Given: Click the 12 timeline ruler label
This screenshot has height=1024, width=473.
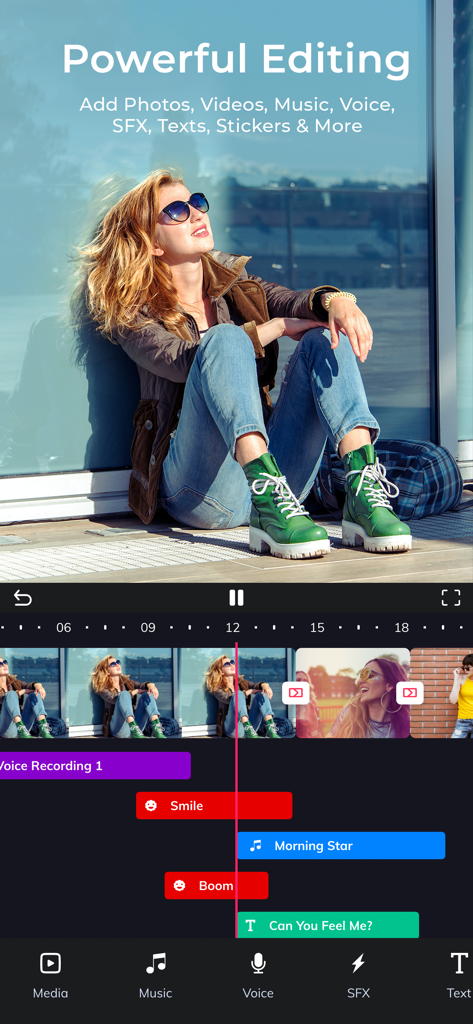Looking at the screenshot, I should [233, 628].
